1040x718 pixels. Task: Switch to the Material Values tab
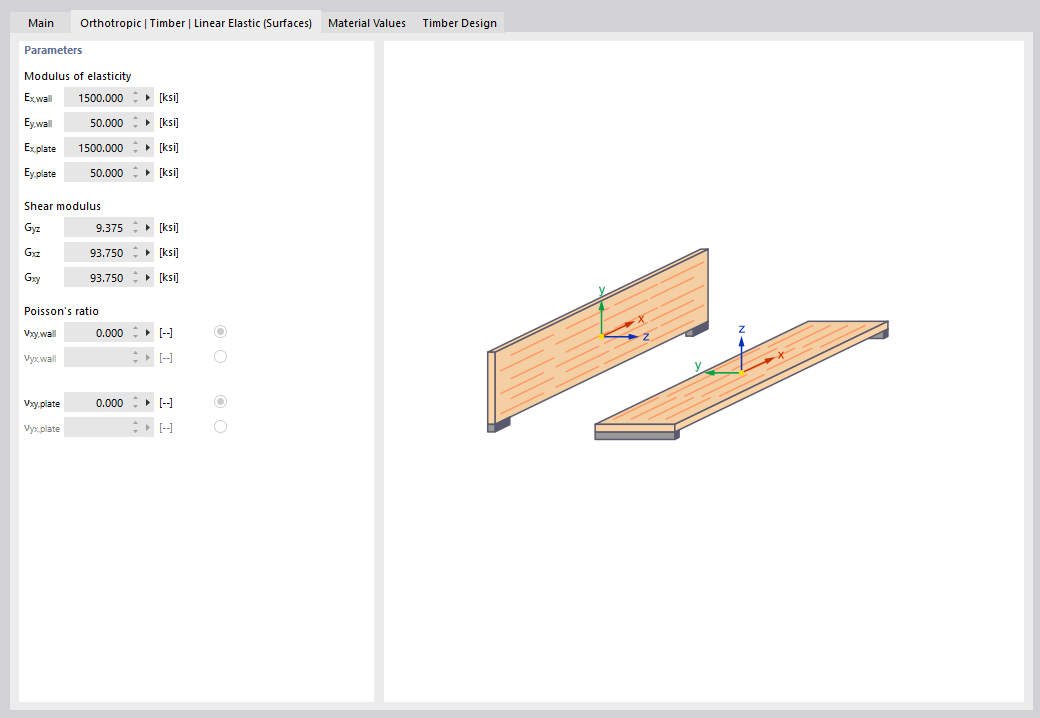pos(366,22)
